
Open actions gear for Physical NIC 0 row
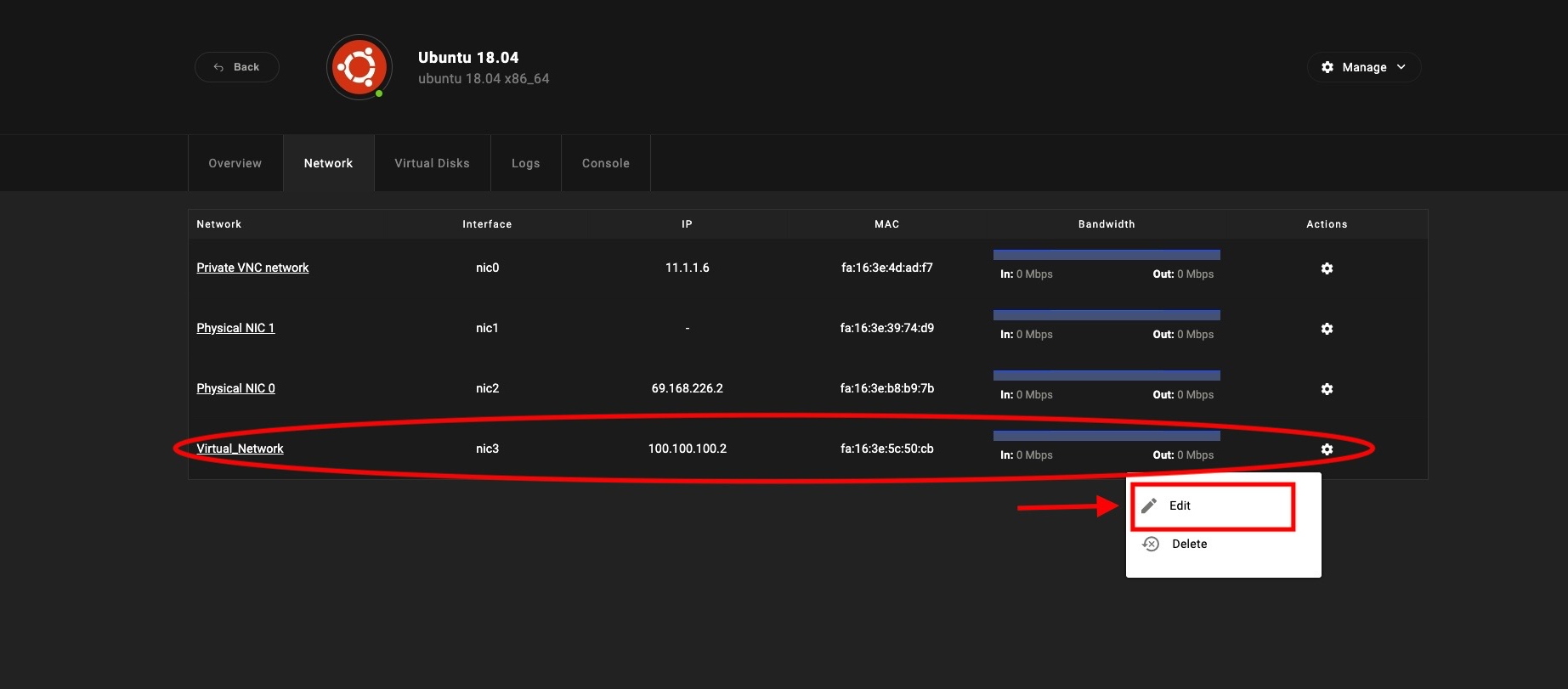tap(1327, 389)
